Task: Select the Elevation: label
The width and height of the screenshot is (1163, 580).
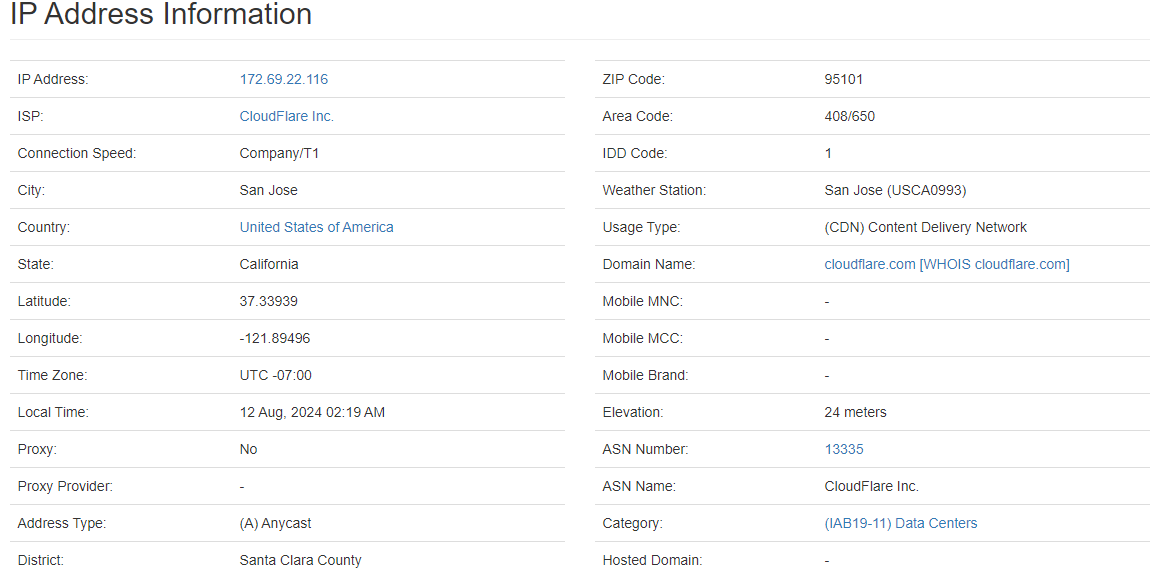Action: click(633, 412)
